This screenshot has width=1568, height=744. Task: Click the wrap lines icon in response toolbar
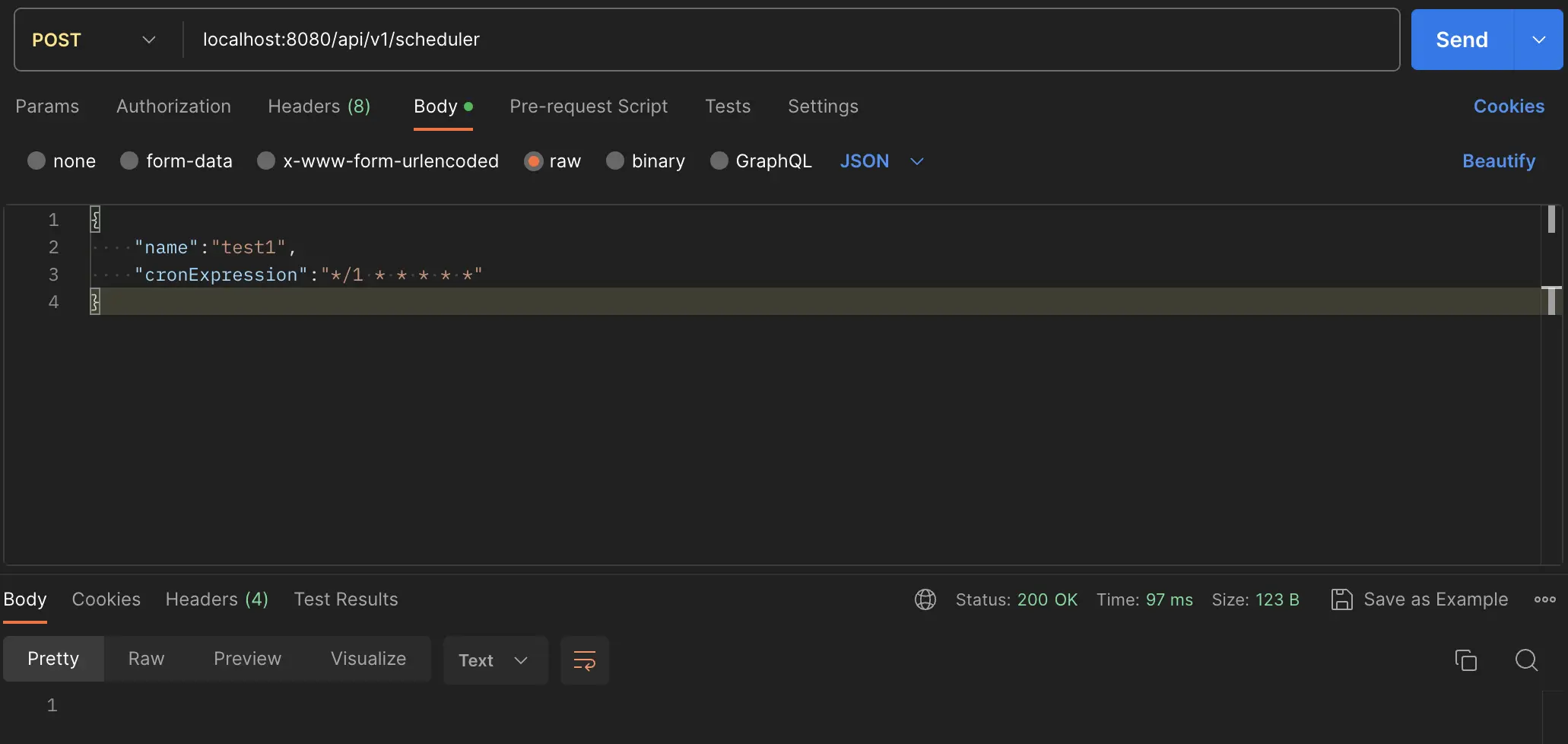pos(584,660)
